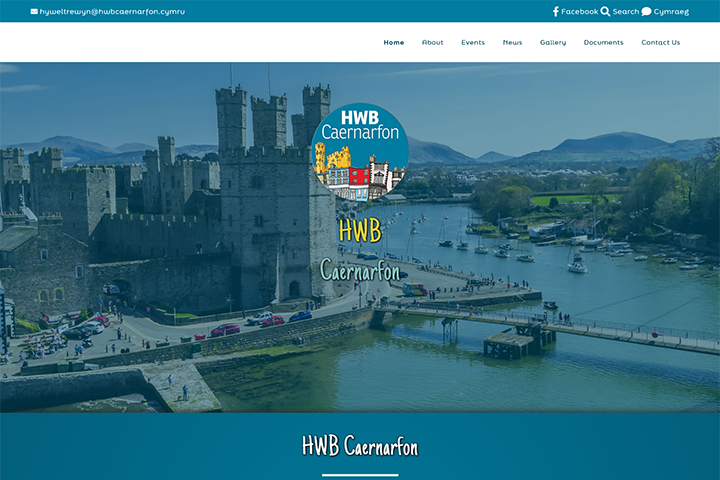Click the envelope email icon
This screenshot has width=720, height=480.
pyautogui.click(x=34, y=11)
